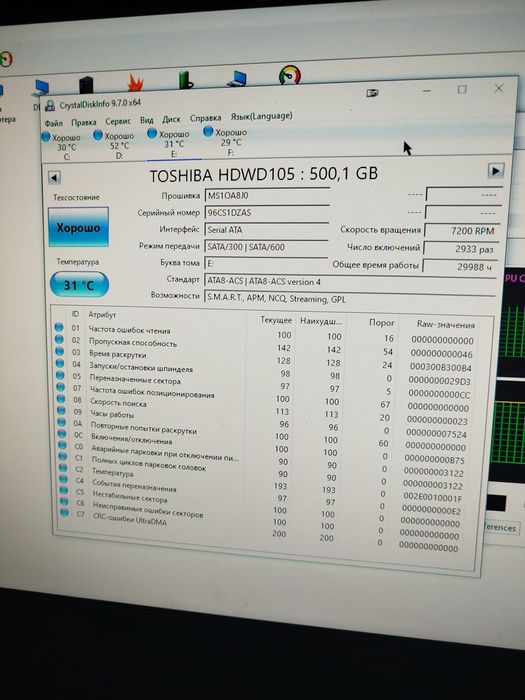Close the CrystalDiskInfo window
The width and height of the screenshot is (525, 700).
(499, 88)
